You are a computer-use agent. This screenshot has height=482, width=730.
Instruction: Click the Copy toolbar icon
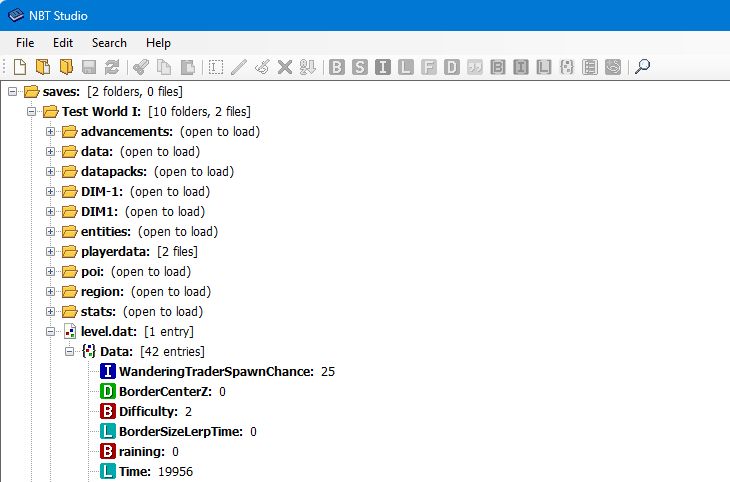tap(164, 67)
